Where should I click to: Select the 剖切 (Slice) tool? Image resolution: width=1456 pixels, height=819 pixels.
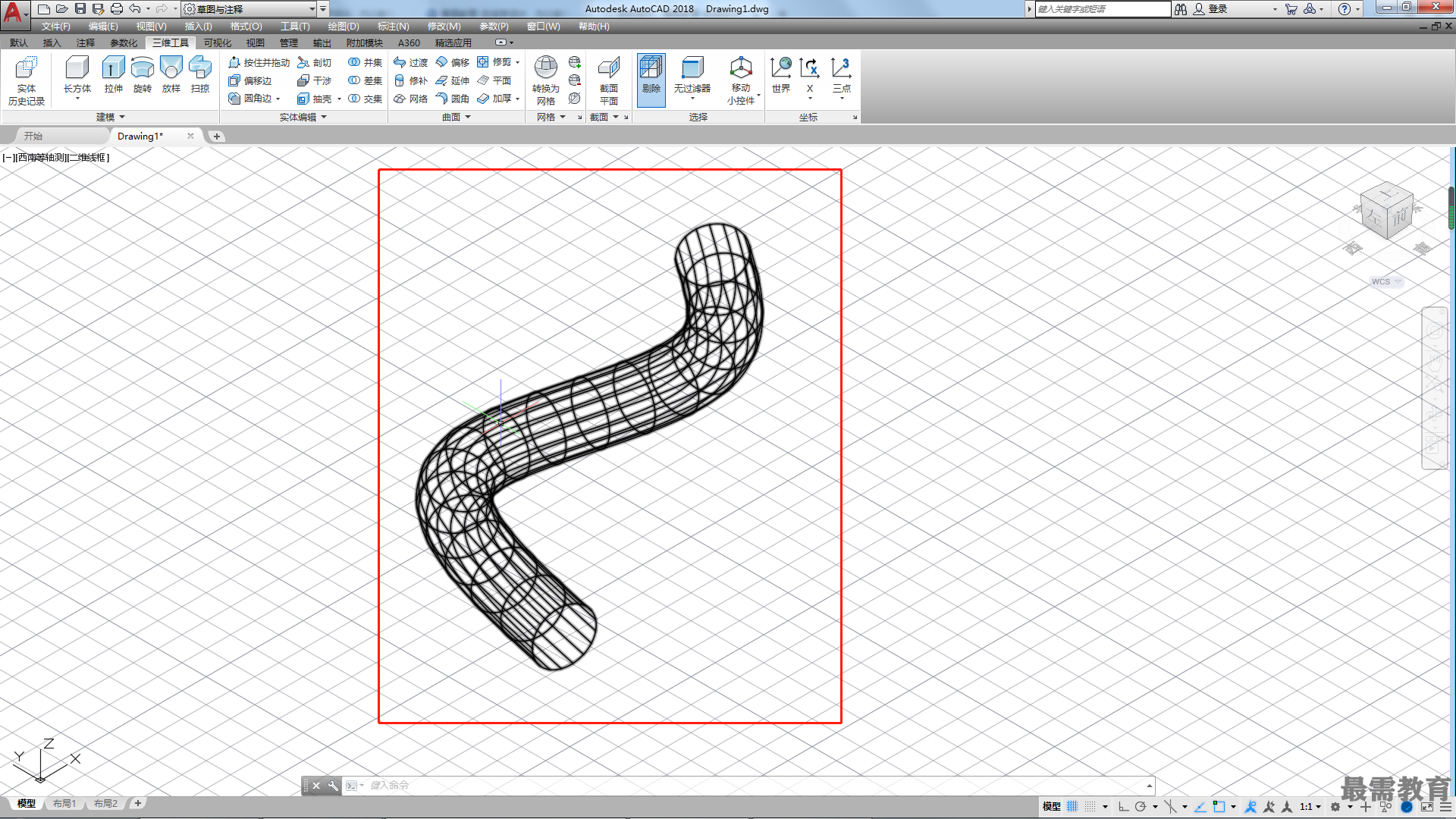[315, 62]
